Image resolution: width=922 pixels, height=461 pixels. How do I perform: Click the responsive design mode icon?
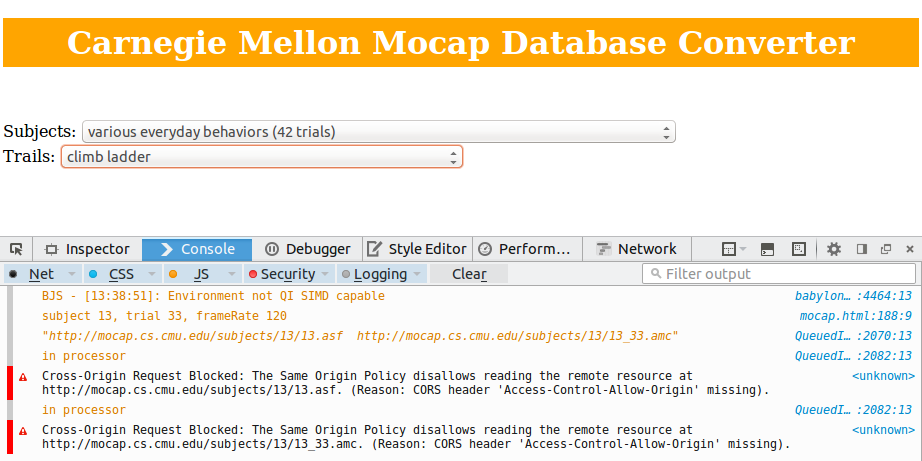pyautogui.click(x=799, y=249)
